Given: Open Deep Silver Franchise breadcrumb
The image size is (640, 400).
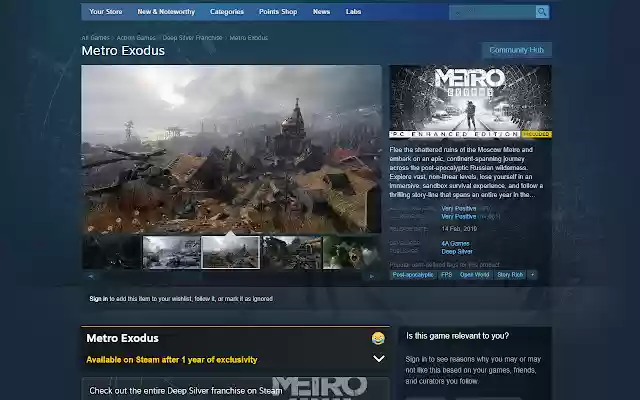Looking at the screenshot, I should click(192, 38).
